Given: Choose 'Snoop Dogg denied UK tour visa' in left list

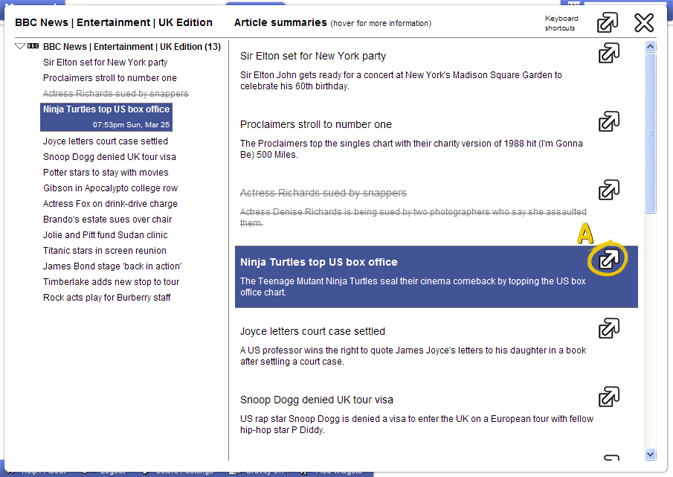Looking at the screenshot, I should (x=109, y=157).
